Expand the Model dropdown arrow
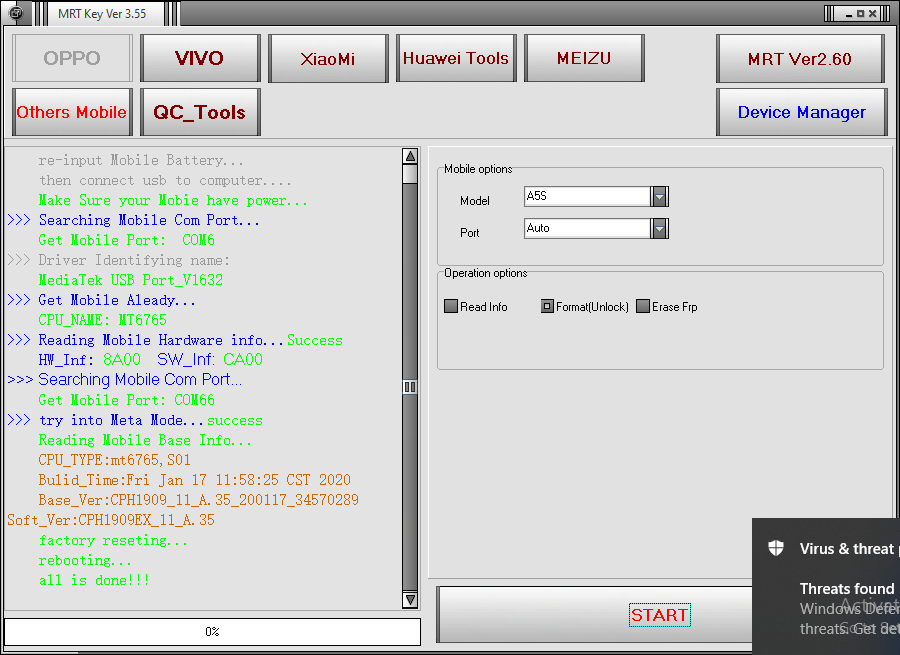 [x=659, y=197]
